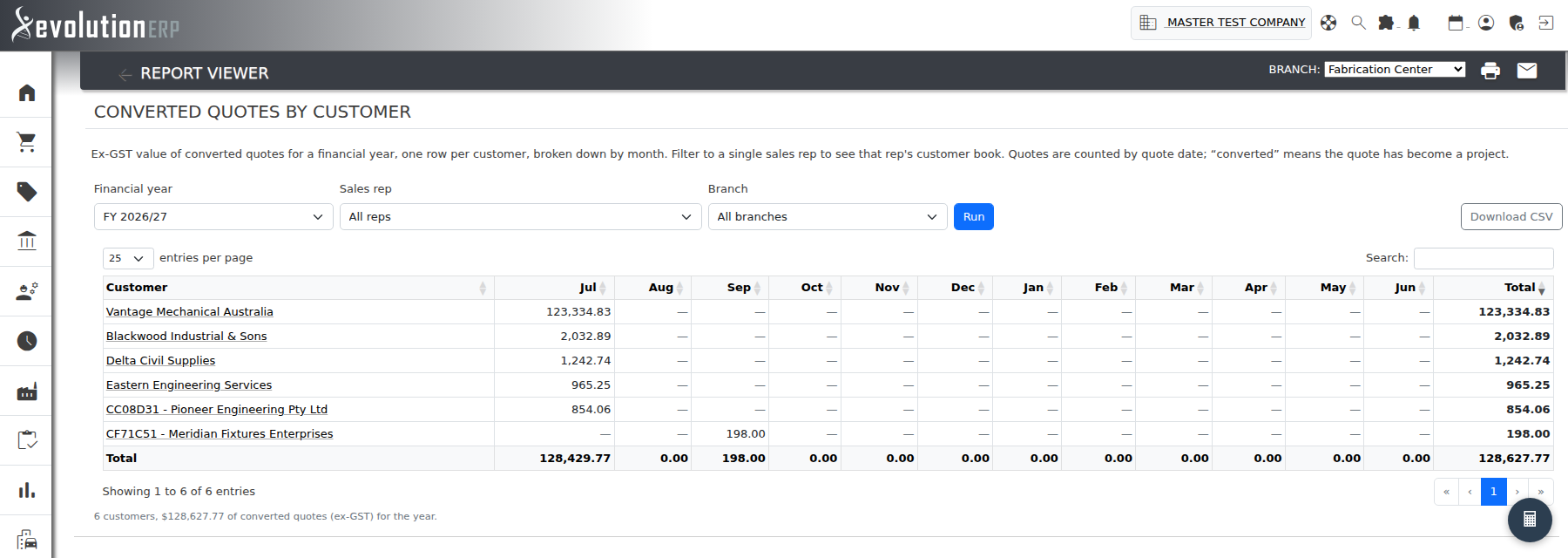Sort table by Feb column
The width and height of the screenshot is (1568, 558).
coord(1099,288)
